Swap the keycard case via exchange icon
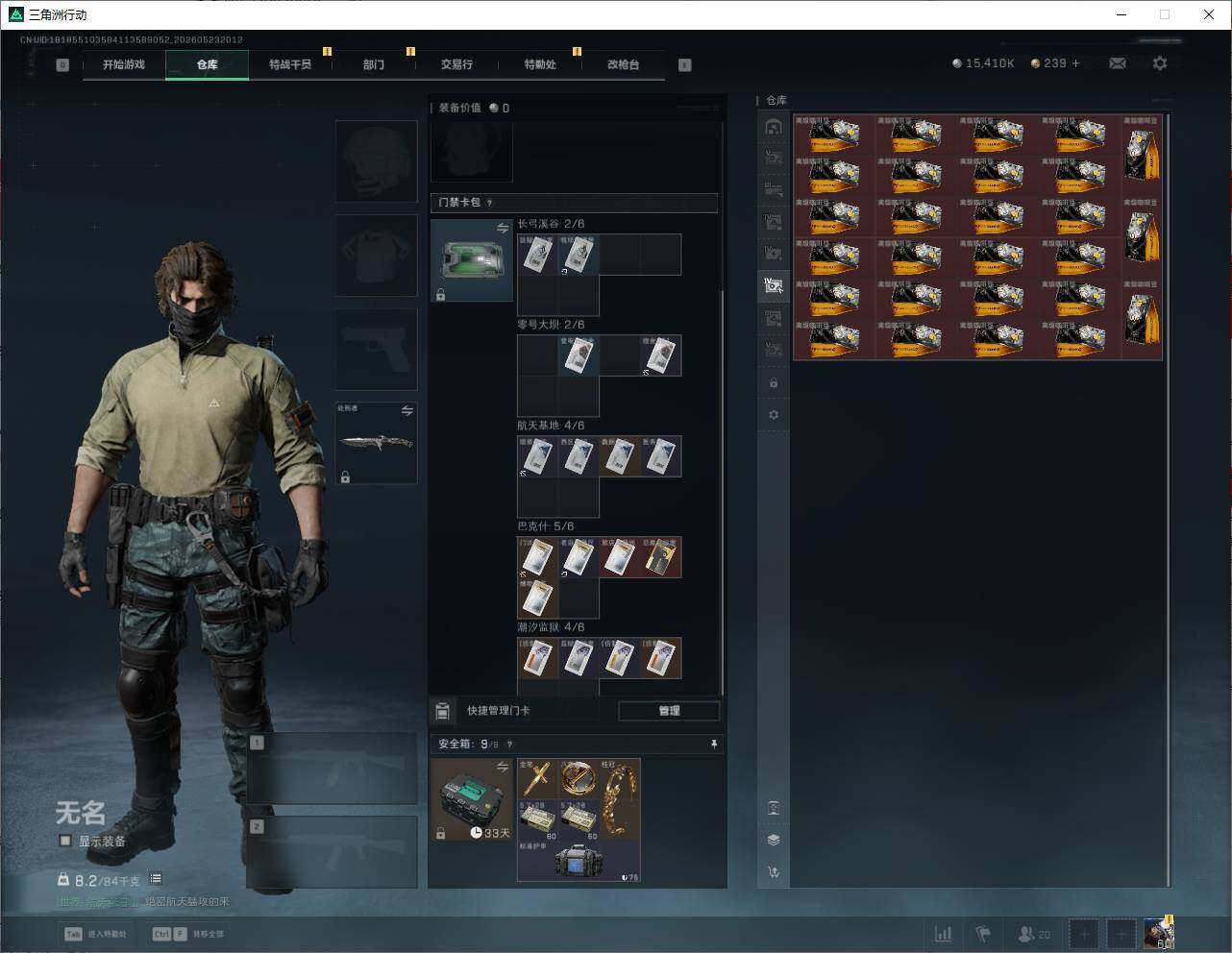 pos(503,228)
